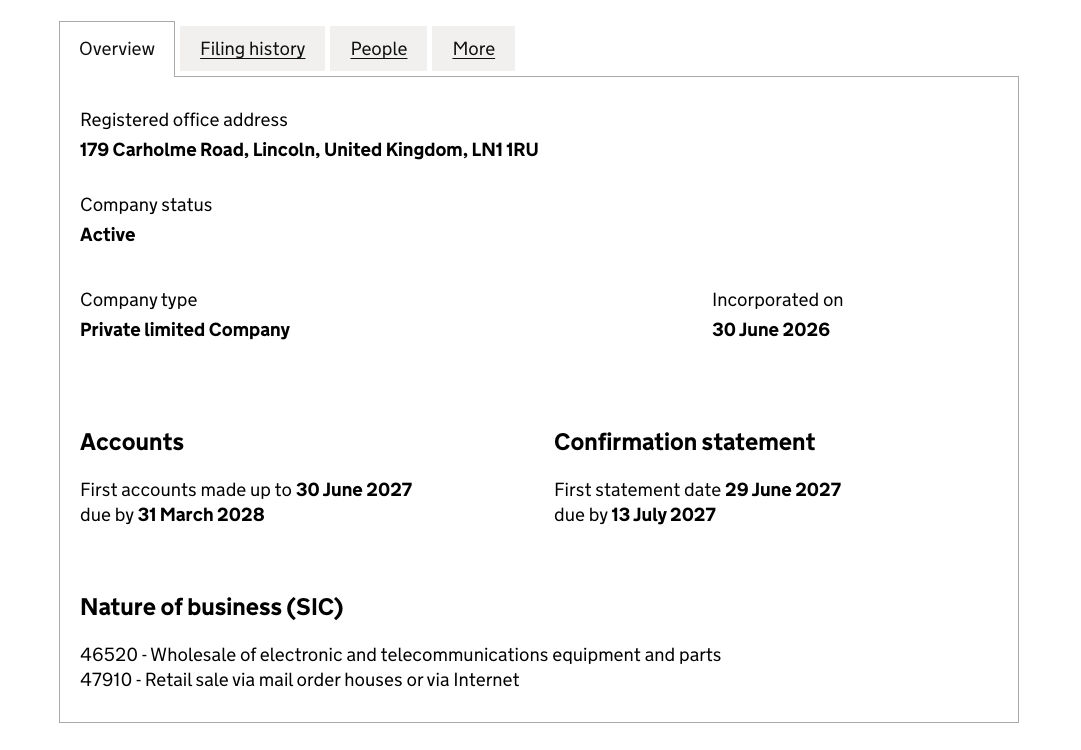Click the 'Nature of business (SIC)' heading
Screen dimensions: 1081x750
coord(212,607)
